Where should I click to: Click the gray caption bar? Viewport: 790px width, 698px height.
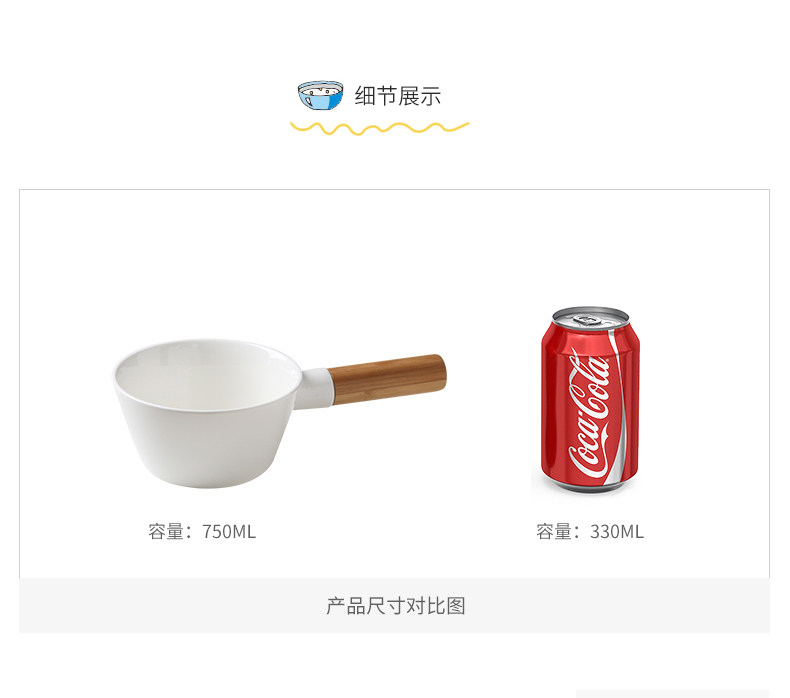tap(394, 605)
